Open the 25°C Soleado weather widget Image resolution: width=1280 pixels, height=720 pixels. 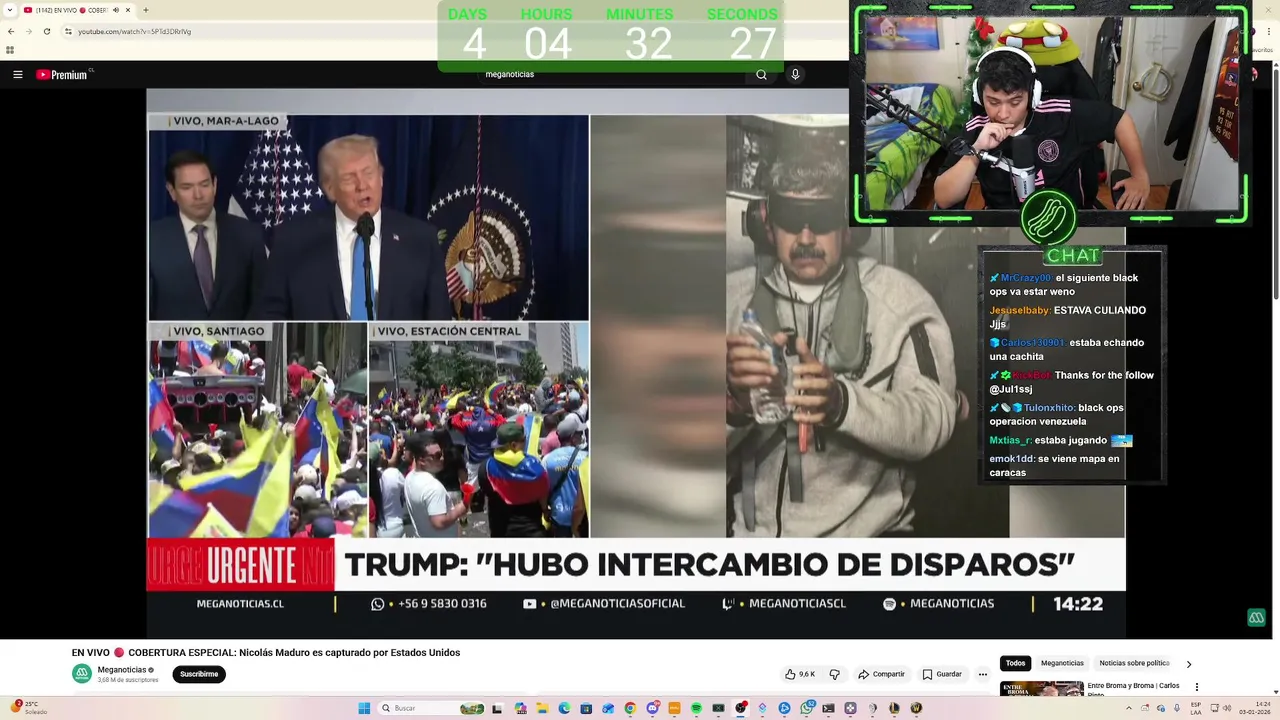pos(28,708)
